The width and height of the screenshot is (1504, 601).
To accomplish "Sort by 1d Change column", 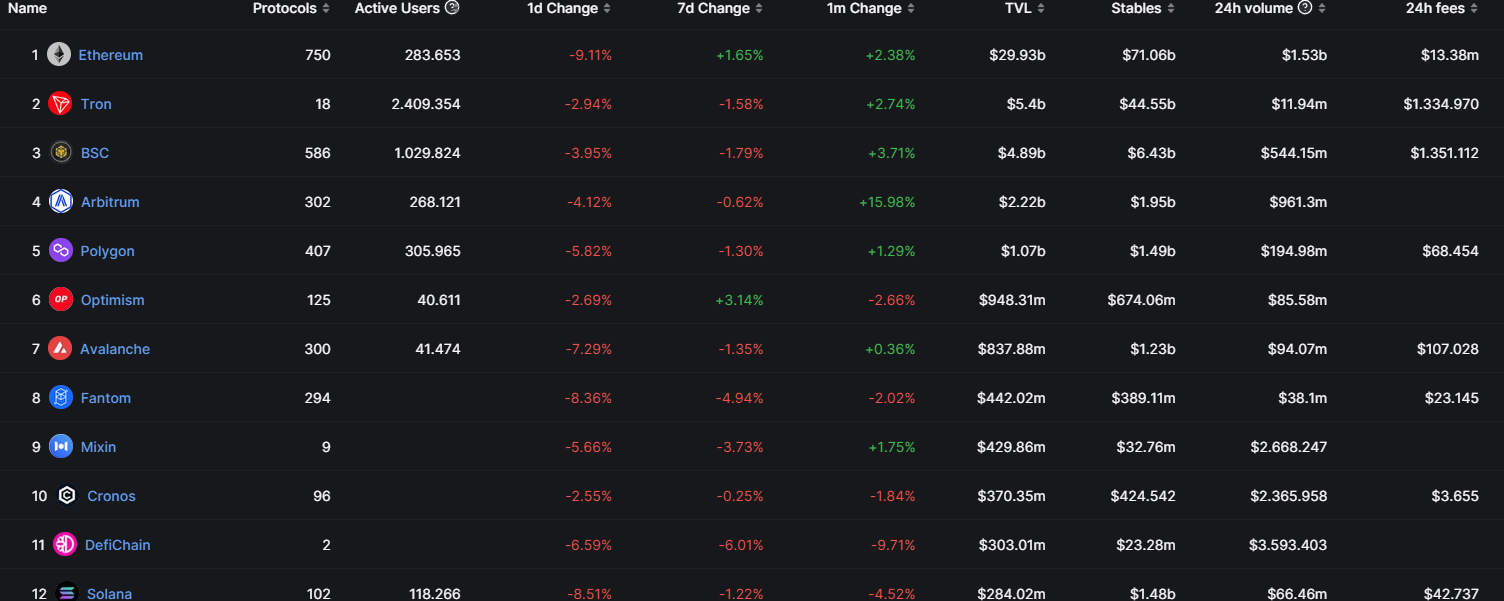I will [x=568, y=8].
